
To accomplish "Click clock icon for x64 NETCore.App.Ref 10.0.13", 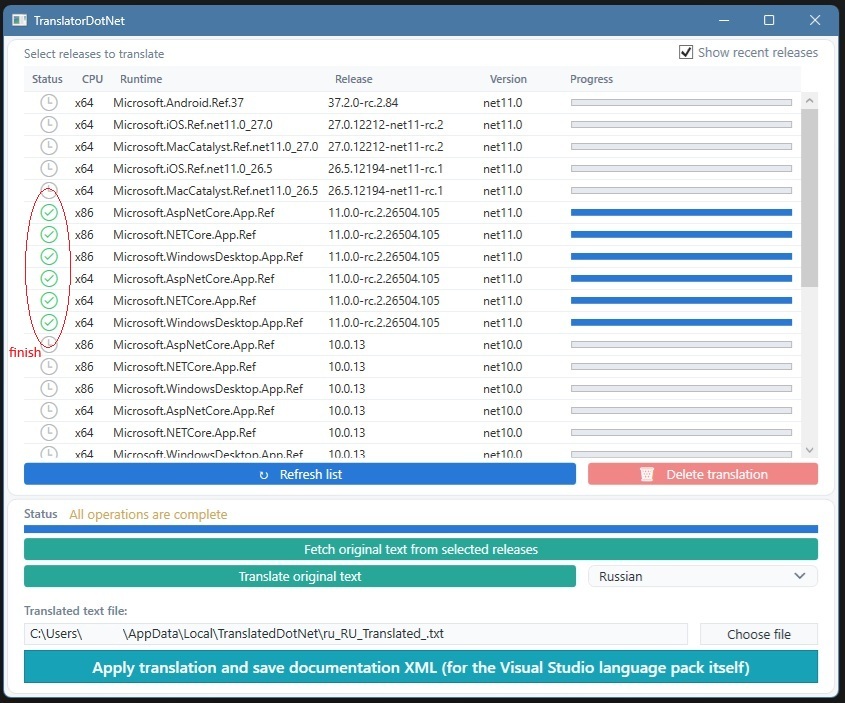I will point(49,433).
